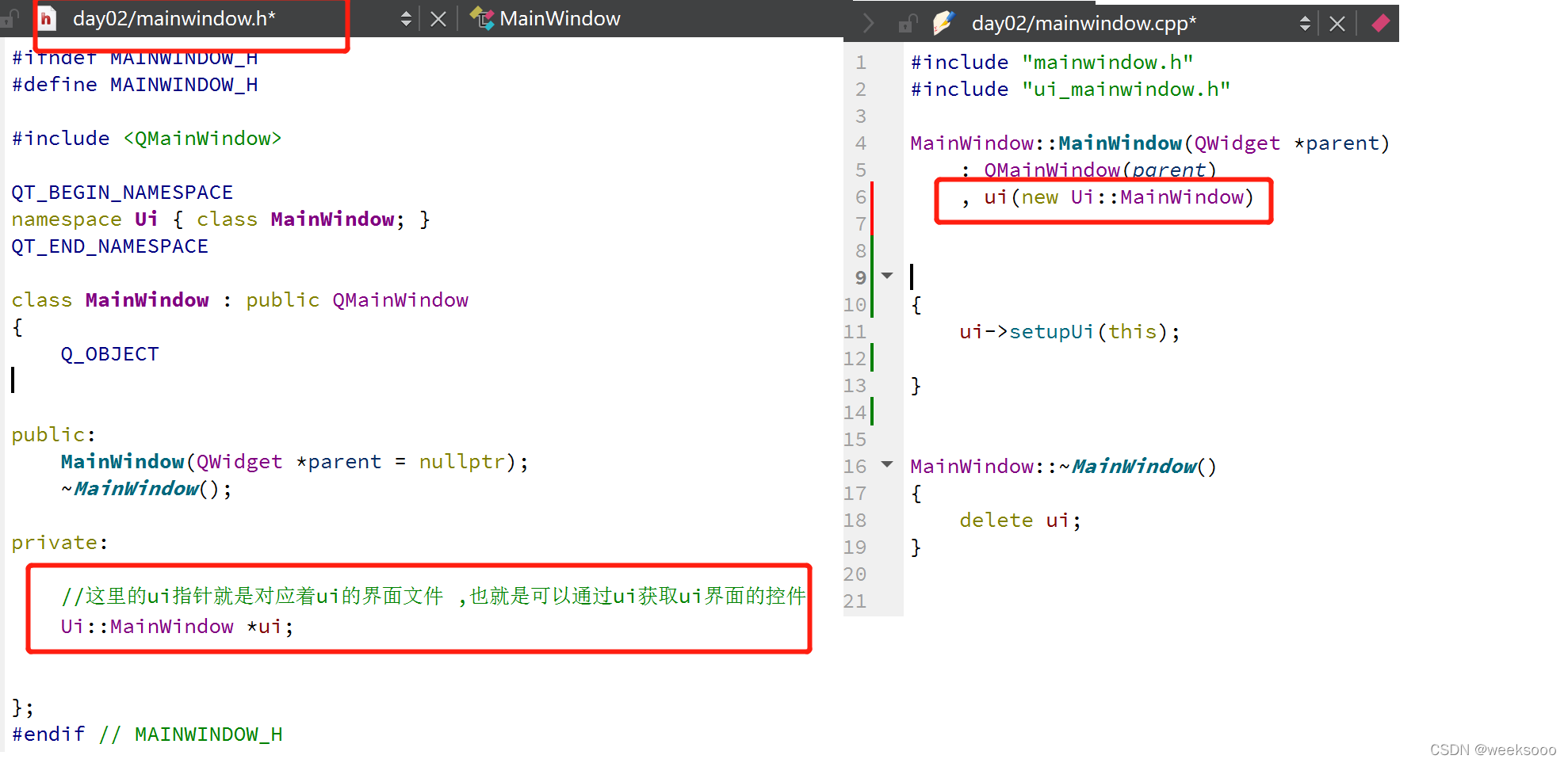1568x763 pixels.
Task: Click the green Chinese comment about ui pointer
Action: [x=434, y=596]
